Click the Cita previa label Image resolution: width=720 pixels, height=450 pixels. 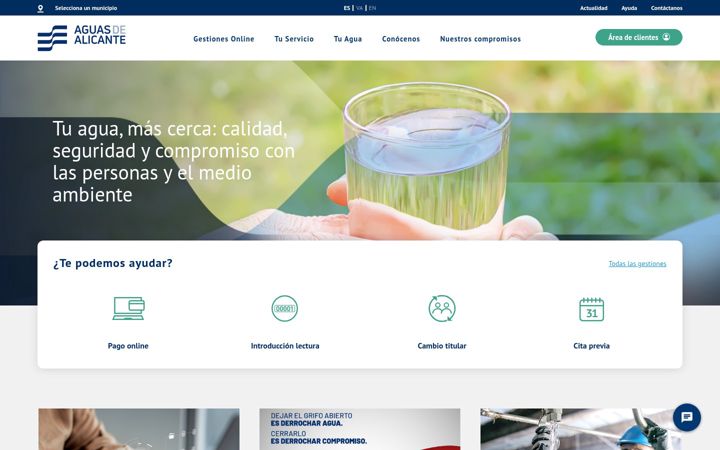pos(591,346)
